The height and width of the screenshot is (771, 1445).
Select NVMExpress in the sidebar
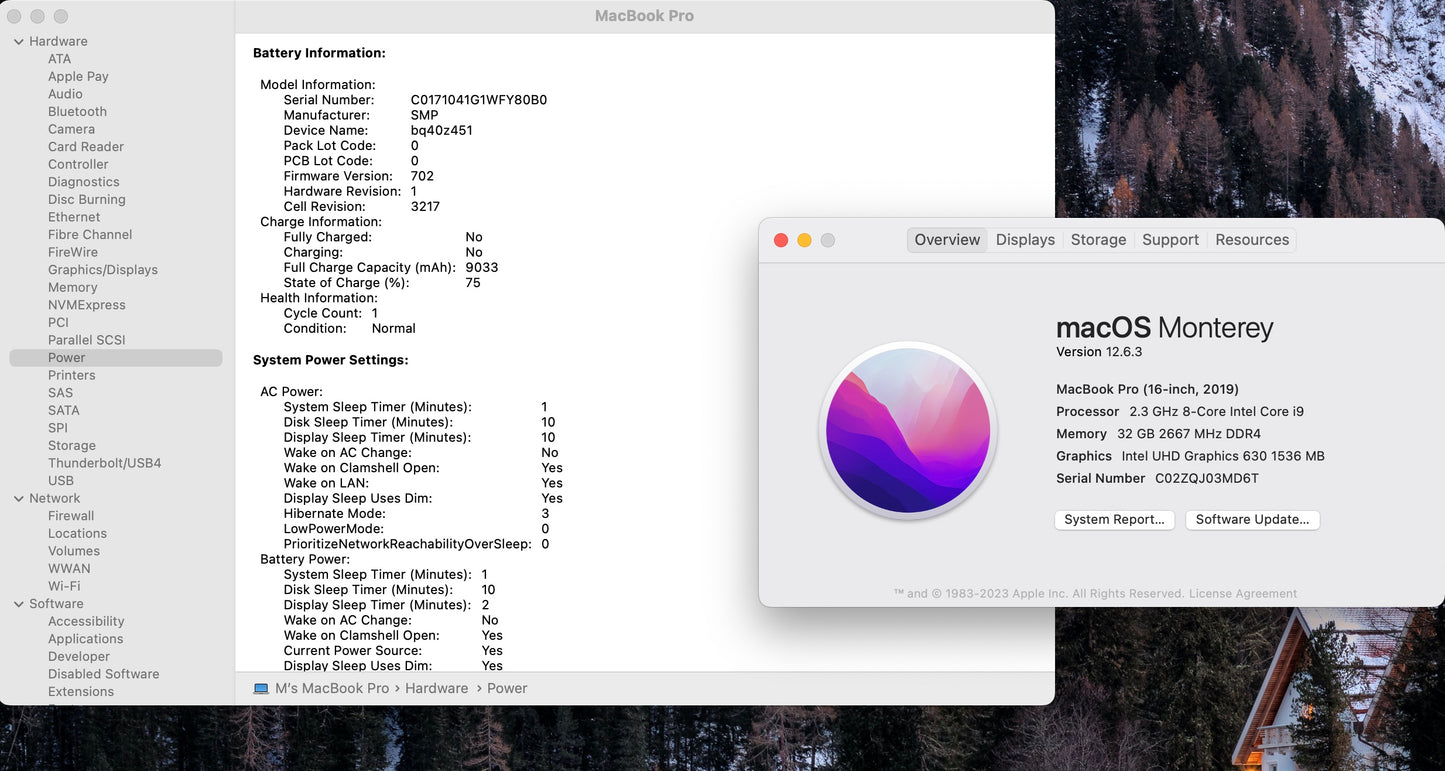[x=87, y=305]
